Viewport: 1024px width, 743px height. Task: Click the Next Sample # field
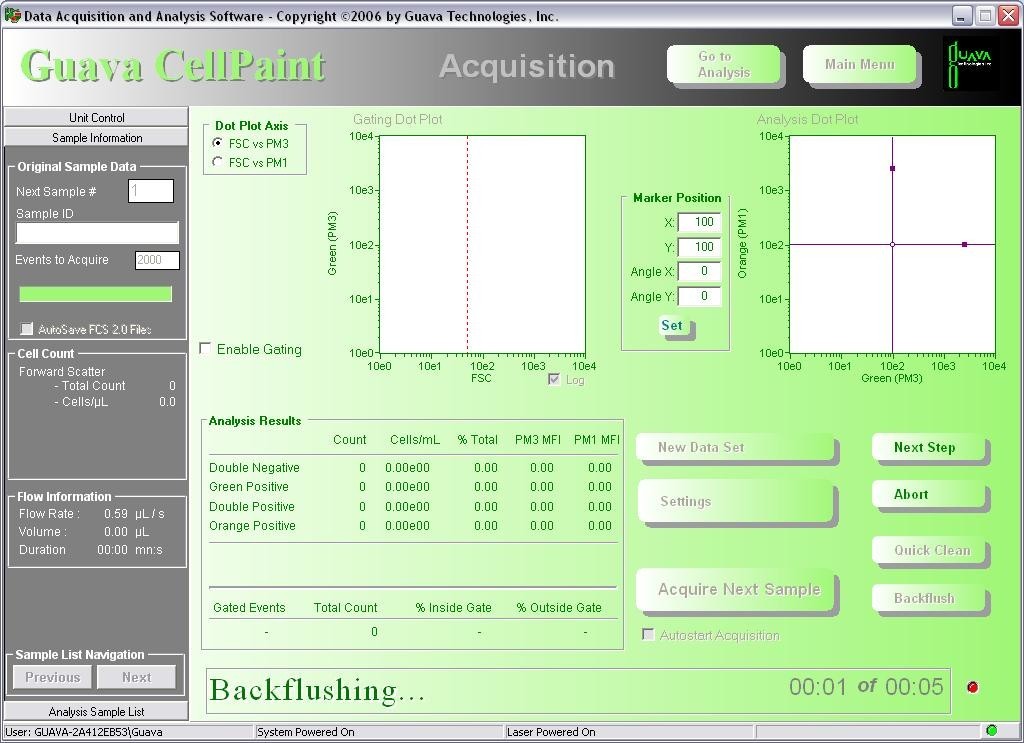[151, 191]
